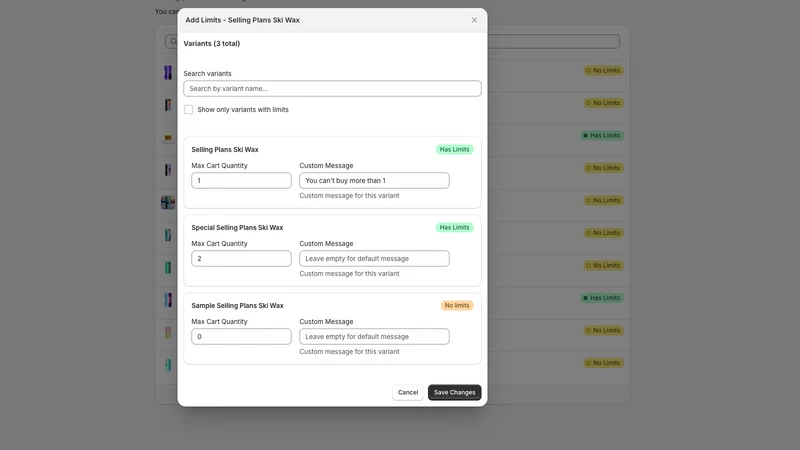Click the last No Limits badge in the background list
Image resolution: width=800 pixels, height=450 pixels.
603,363
